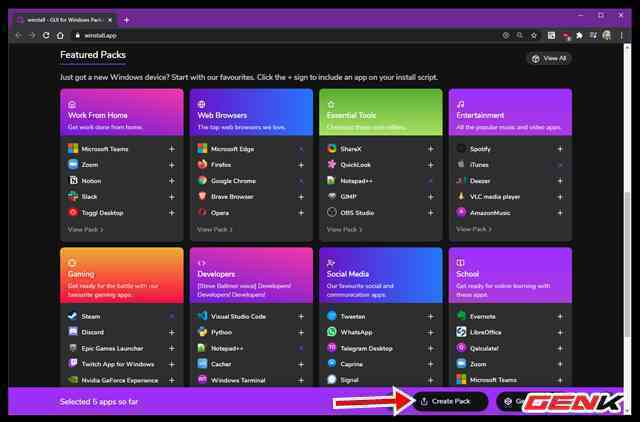The width and height of the screenshot is (640, 422).
Task: Open the Developers pack header
Action: pos(251,276)
